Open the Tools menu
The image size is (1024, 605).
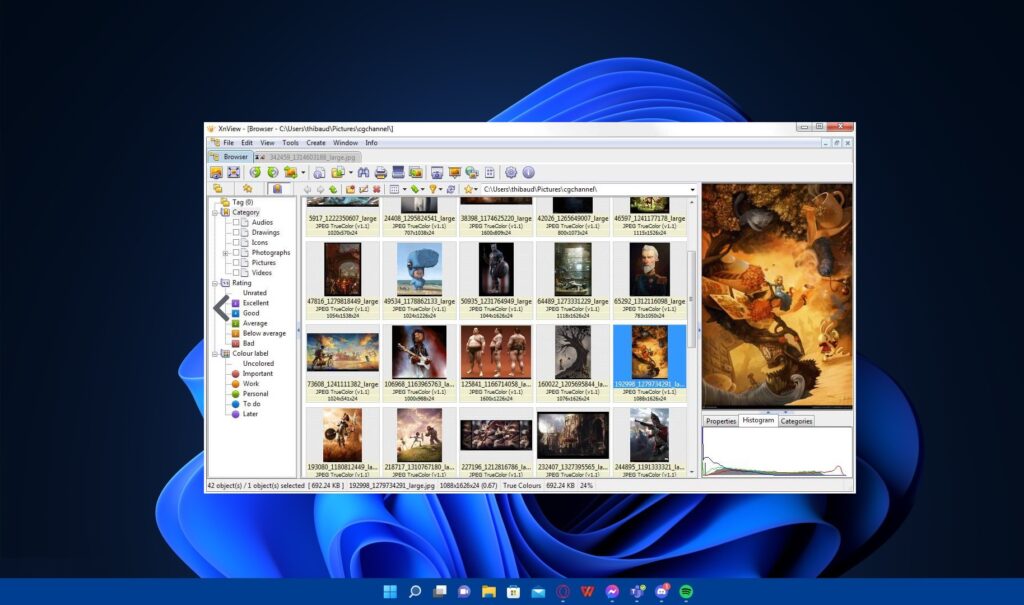click(x=290, y=142)
